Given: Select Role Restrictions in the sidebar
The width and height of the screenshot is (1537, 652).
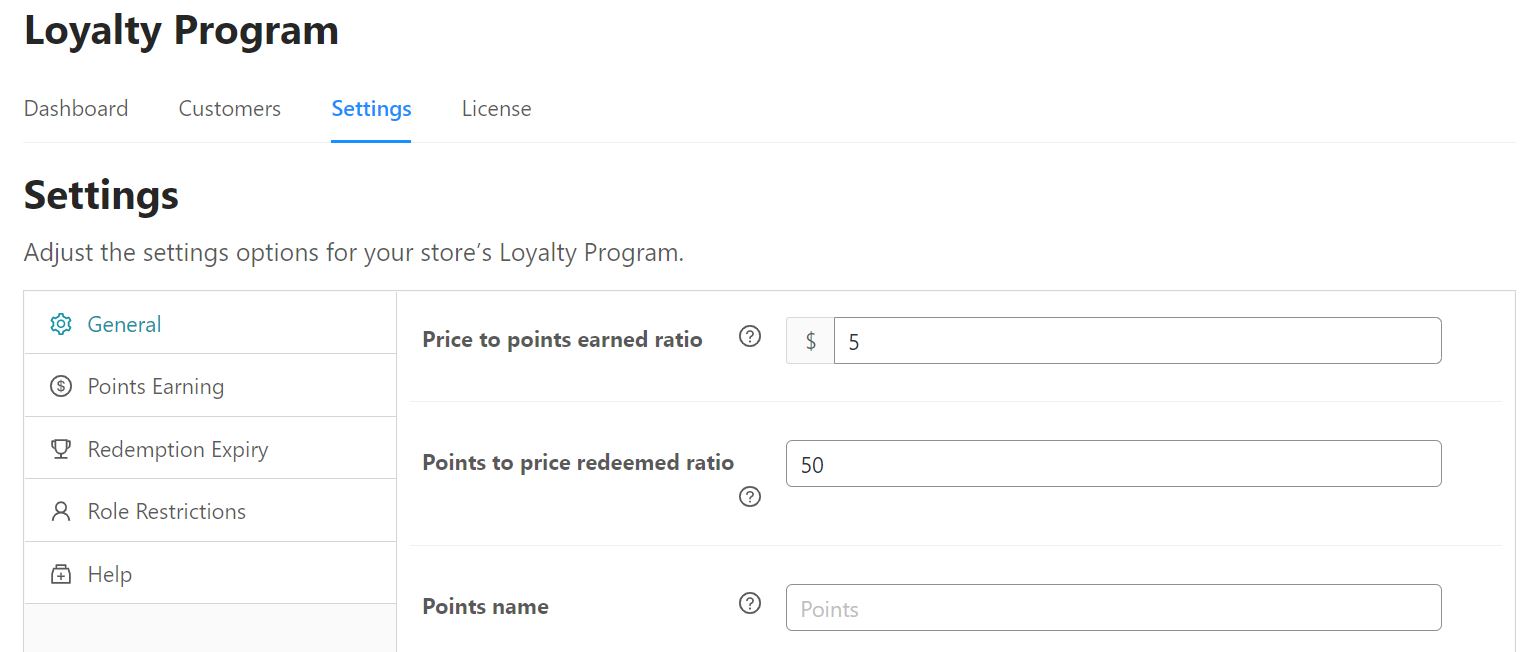Looking at the screenshot, I should click(167, 511).
